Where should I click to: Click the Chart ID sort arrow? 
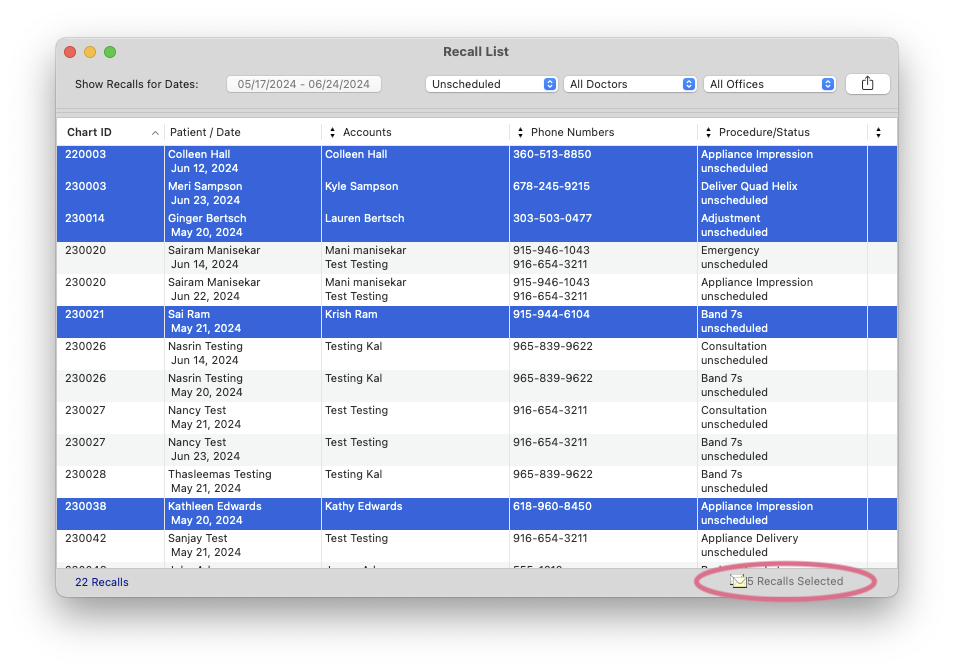[155, 133]
